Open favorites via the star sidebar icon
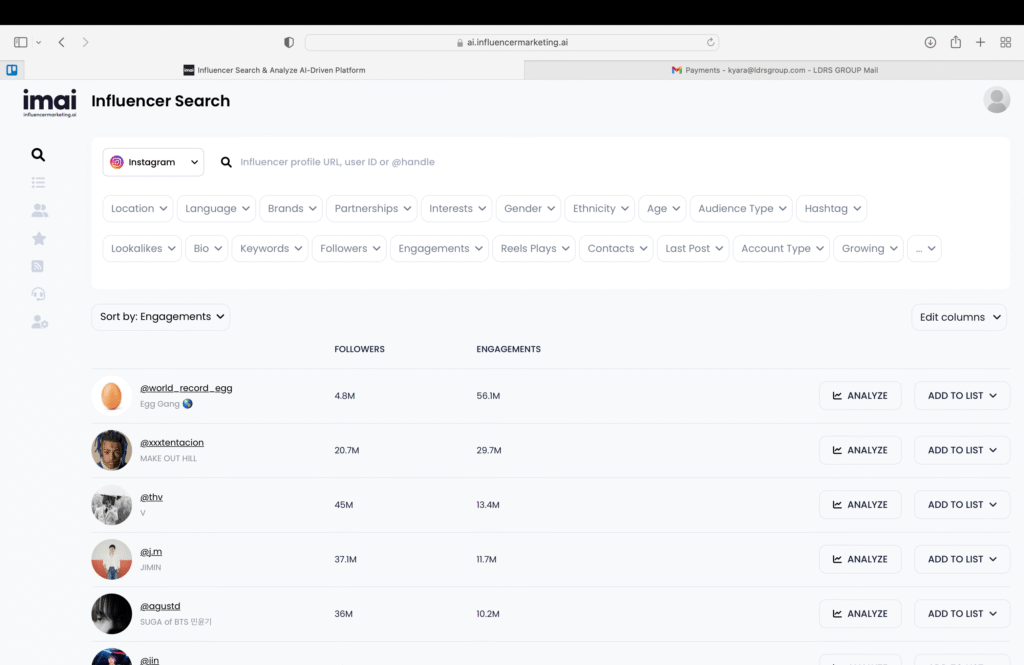Screen dimensions: 1024x665 point(38,238)
